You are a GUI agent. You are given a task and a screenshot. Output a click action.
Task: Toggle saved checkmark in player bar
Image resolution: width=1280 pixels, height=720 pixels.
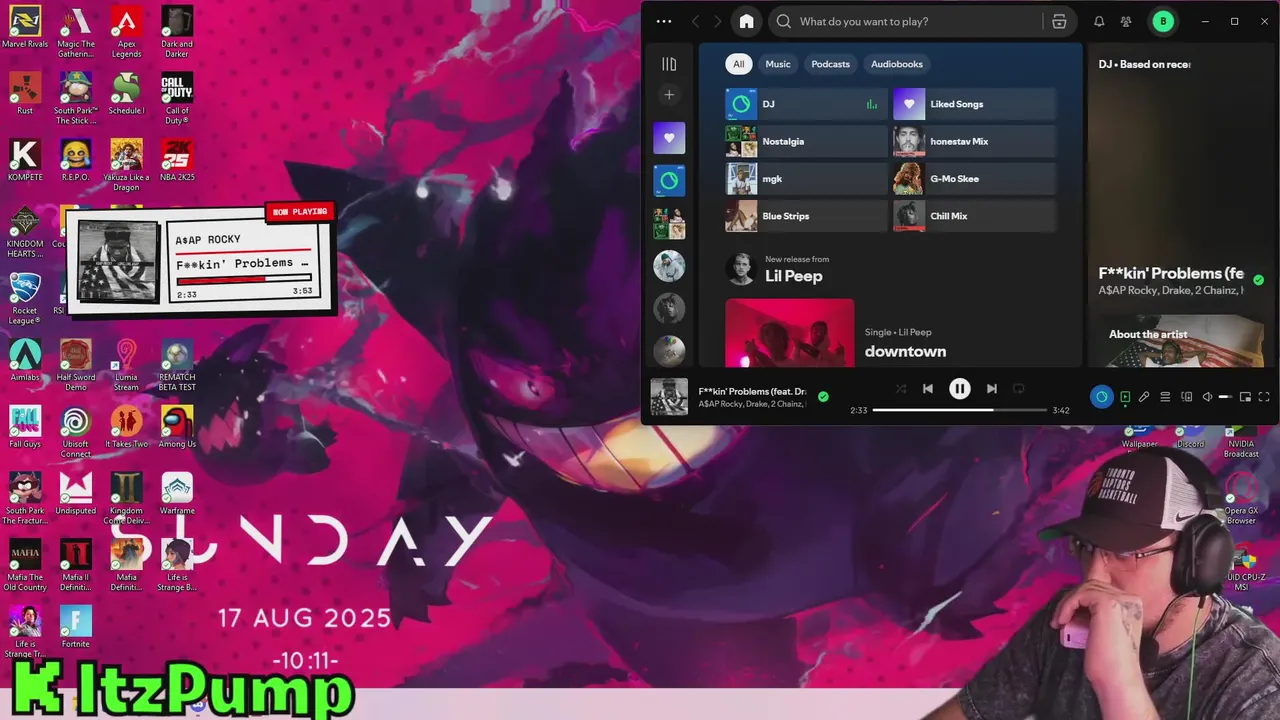[823, 397]
